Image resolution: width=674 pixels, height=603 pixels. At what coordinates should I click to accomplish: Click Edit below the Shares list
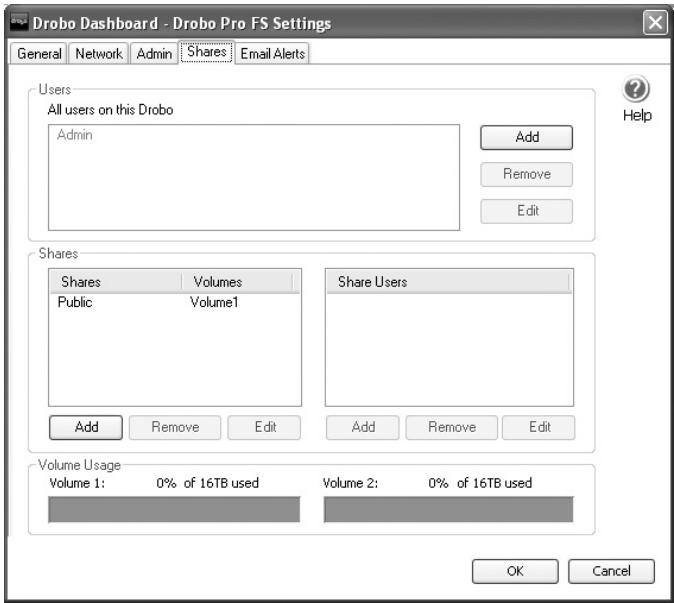pos(264,427)
